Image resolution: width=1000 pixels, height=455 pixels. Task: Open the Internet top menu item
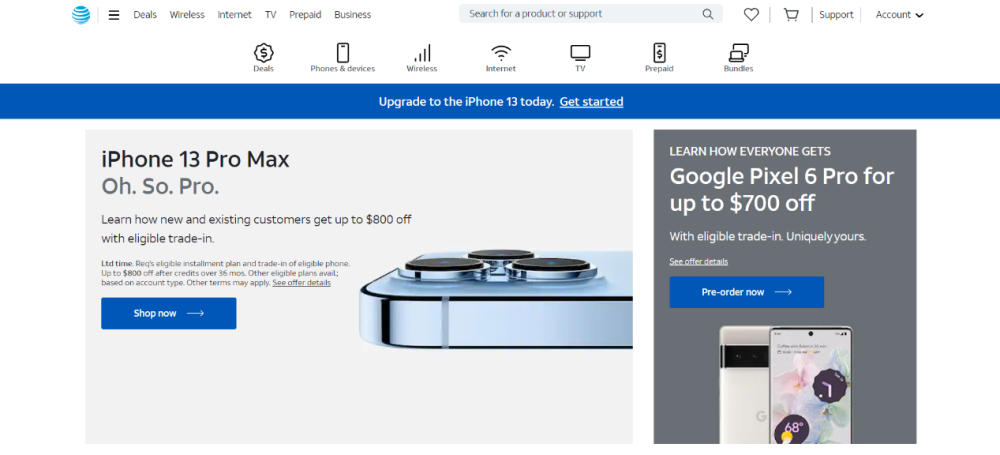coord(235,15)
